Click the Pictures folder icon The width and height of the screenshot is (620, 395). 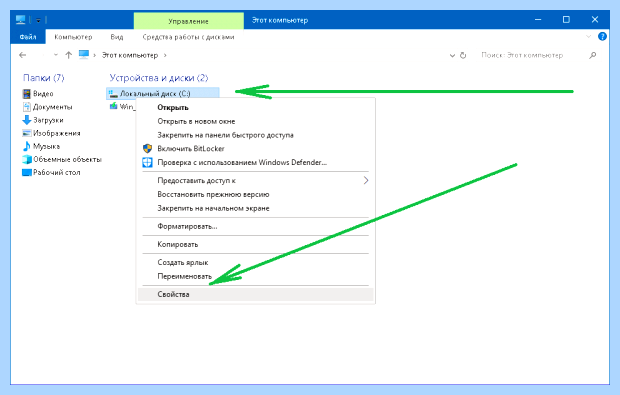coord(26,133)
